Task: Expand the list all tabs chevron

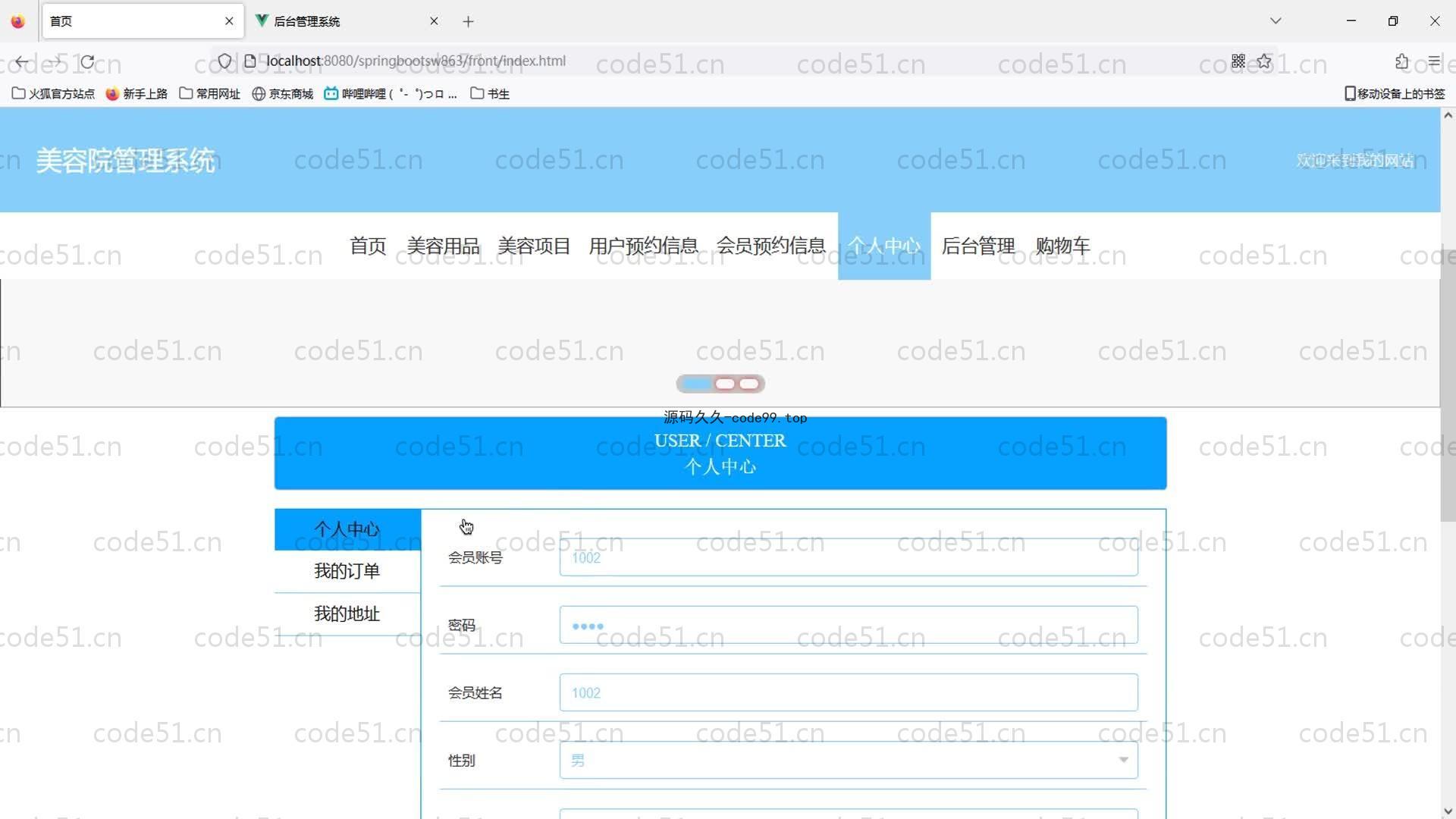Action: [1276, 21]
